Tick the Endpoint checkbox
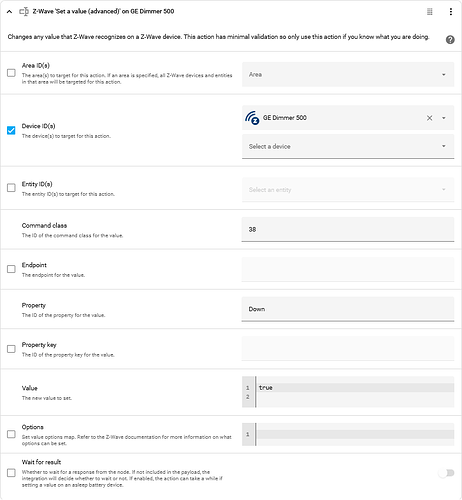 11,269
